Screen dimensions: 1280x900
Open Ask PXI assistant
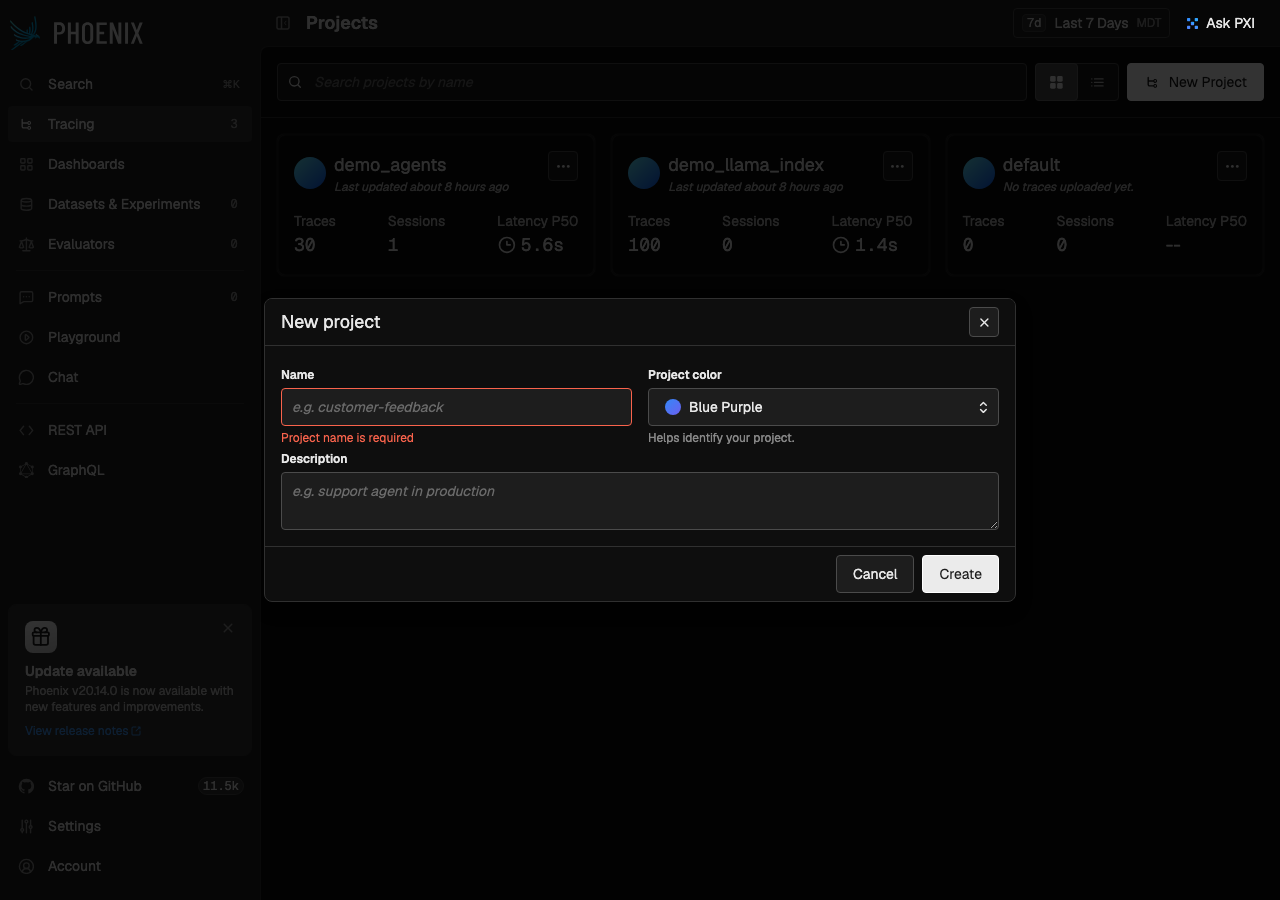tap(1220, 23)
